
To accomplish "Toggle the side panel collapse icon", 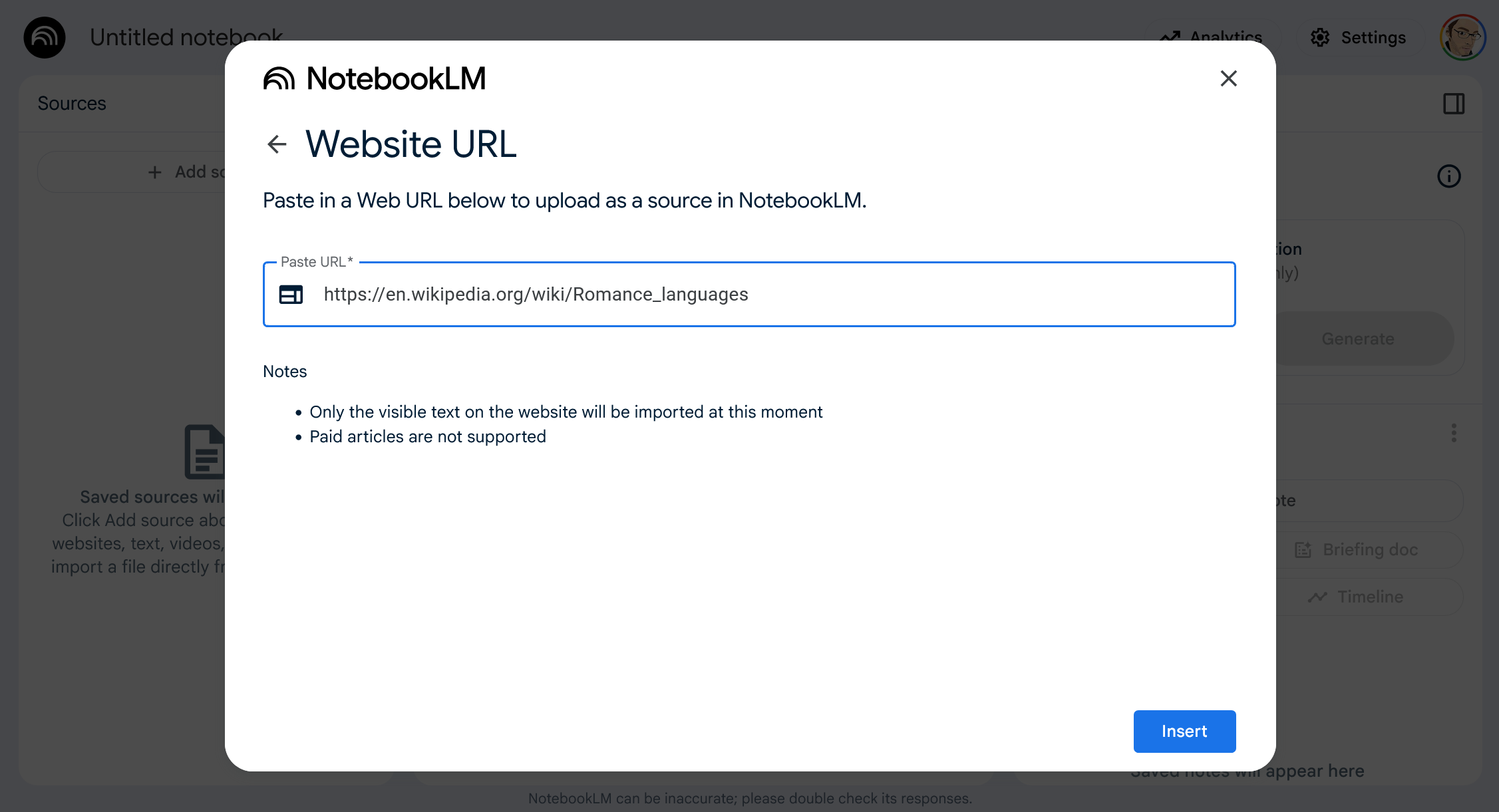I will [1454, 104].
